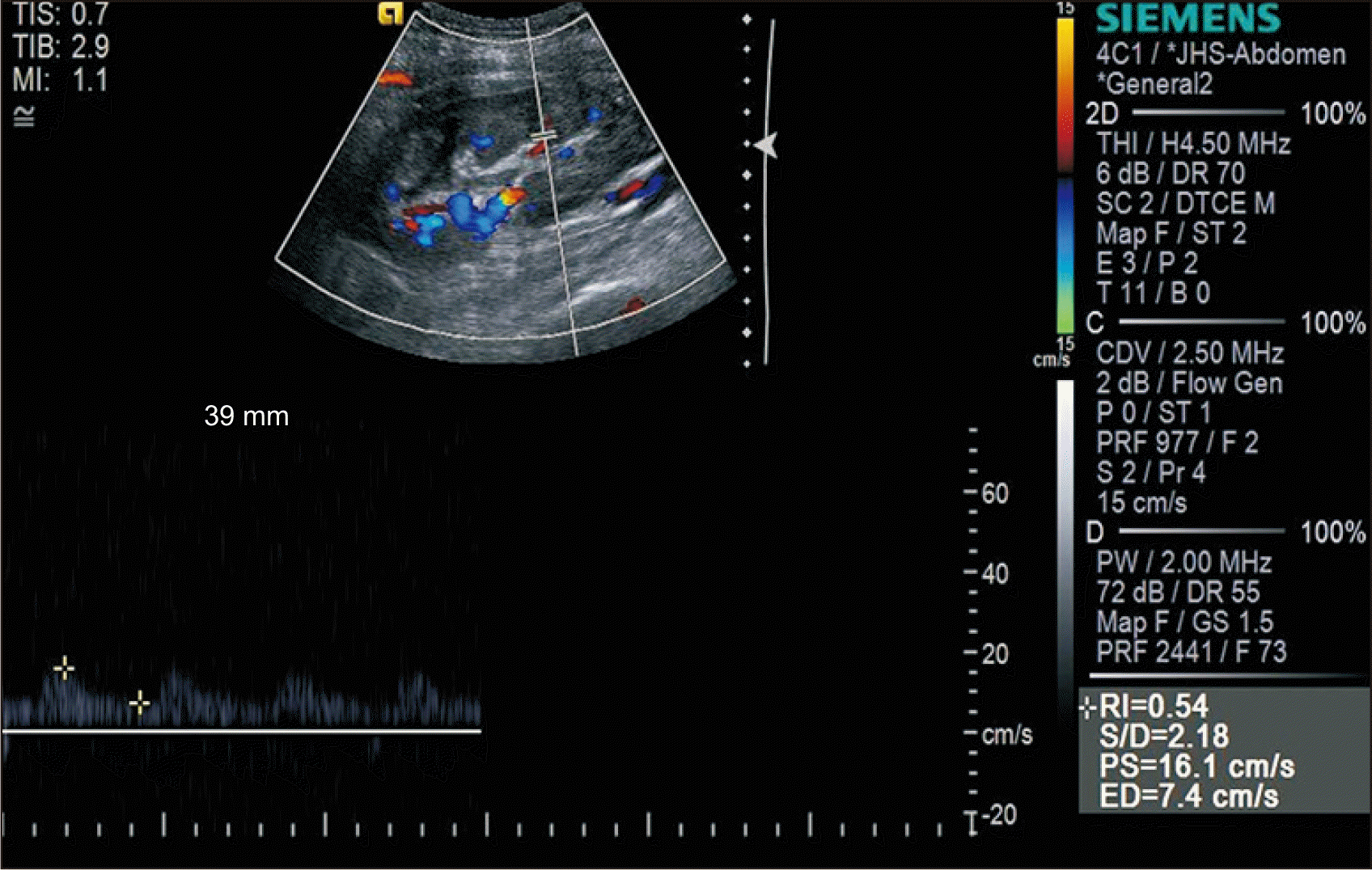
Task: Select the first caliper cross at systolic peak
Action: (64, 668)
